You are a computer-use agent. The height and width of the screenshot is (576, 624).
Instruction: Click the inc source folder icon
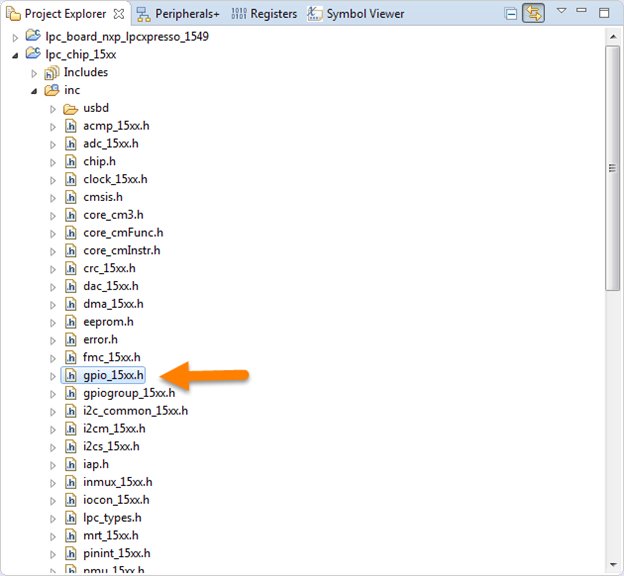[x=52, y=90]
